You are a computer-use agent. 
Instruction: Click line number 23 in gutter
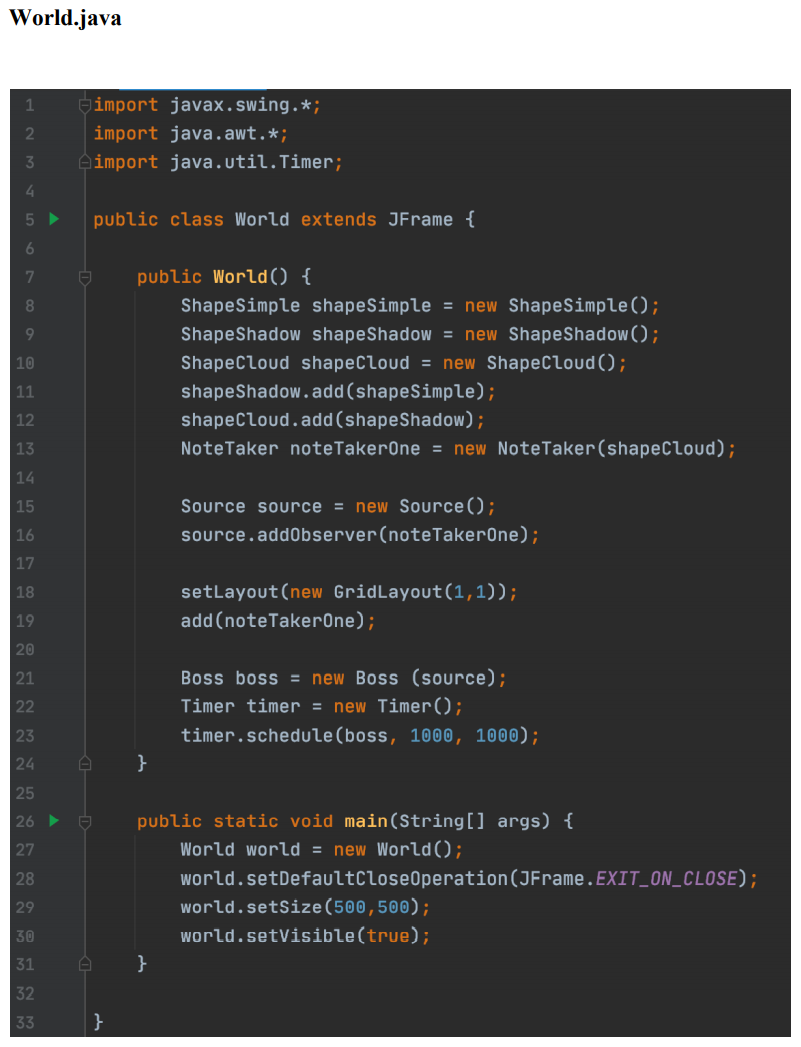tap(25, 736)
